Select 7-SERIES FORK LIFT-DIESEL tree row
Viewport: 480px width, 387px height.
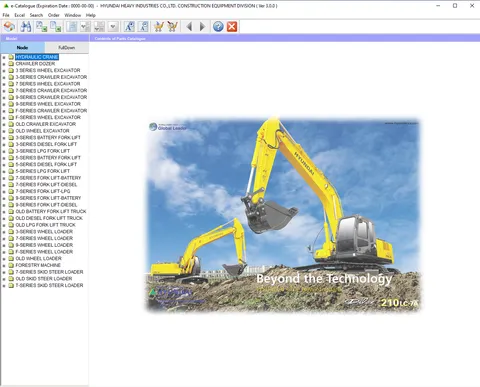(46, 185)
